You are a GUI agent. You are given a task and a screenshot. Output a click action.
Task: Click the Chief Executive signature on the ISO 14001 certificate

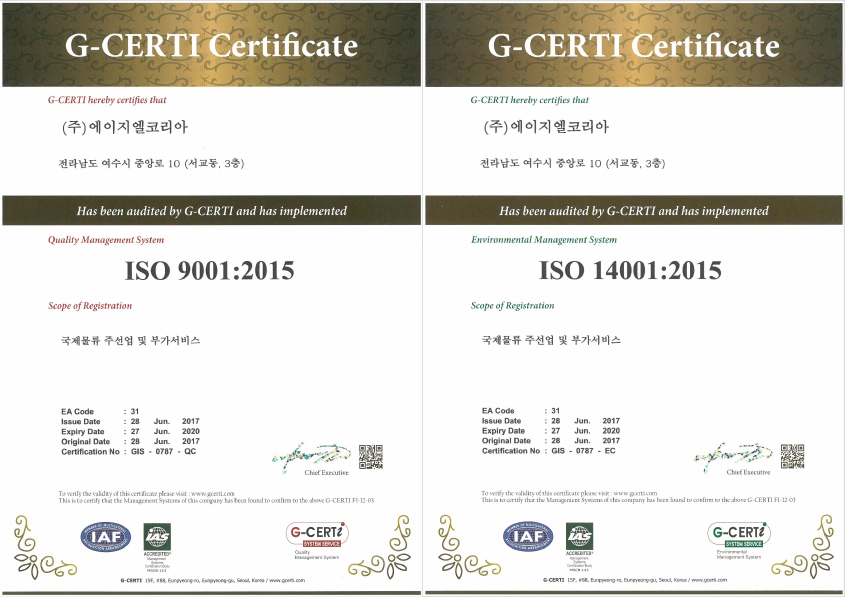733,456
